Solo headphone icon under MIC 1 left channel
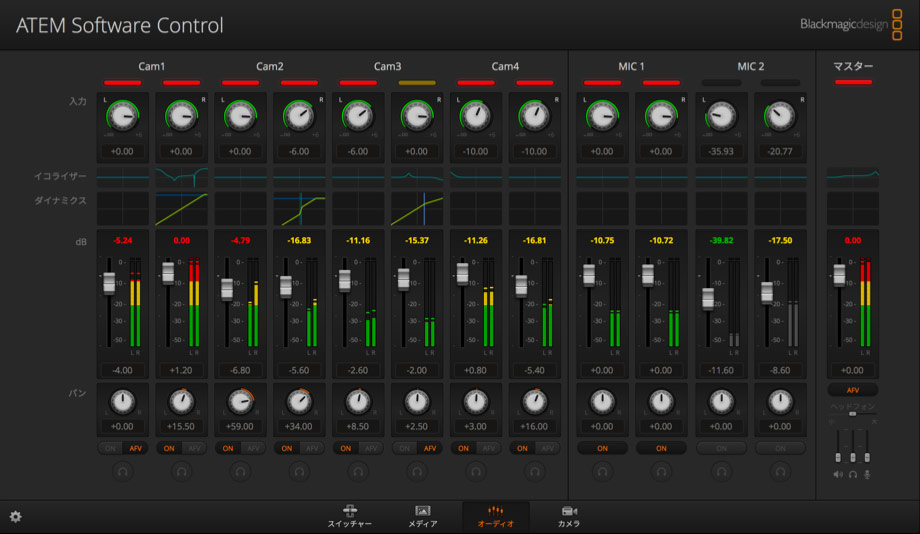 (603, 471)
